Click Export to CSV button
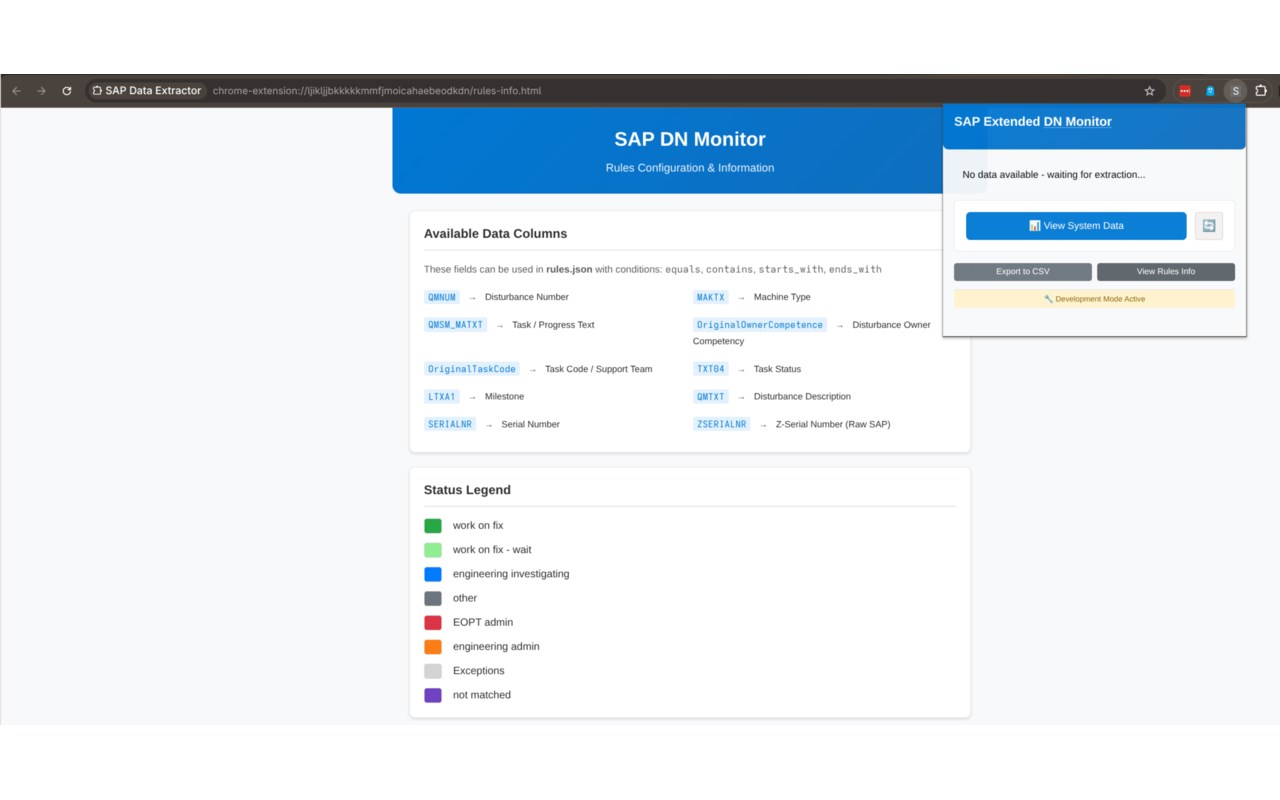The image size is (1280, 800). click(1023, 272)
